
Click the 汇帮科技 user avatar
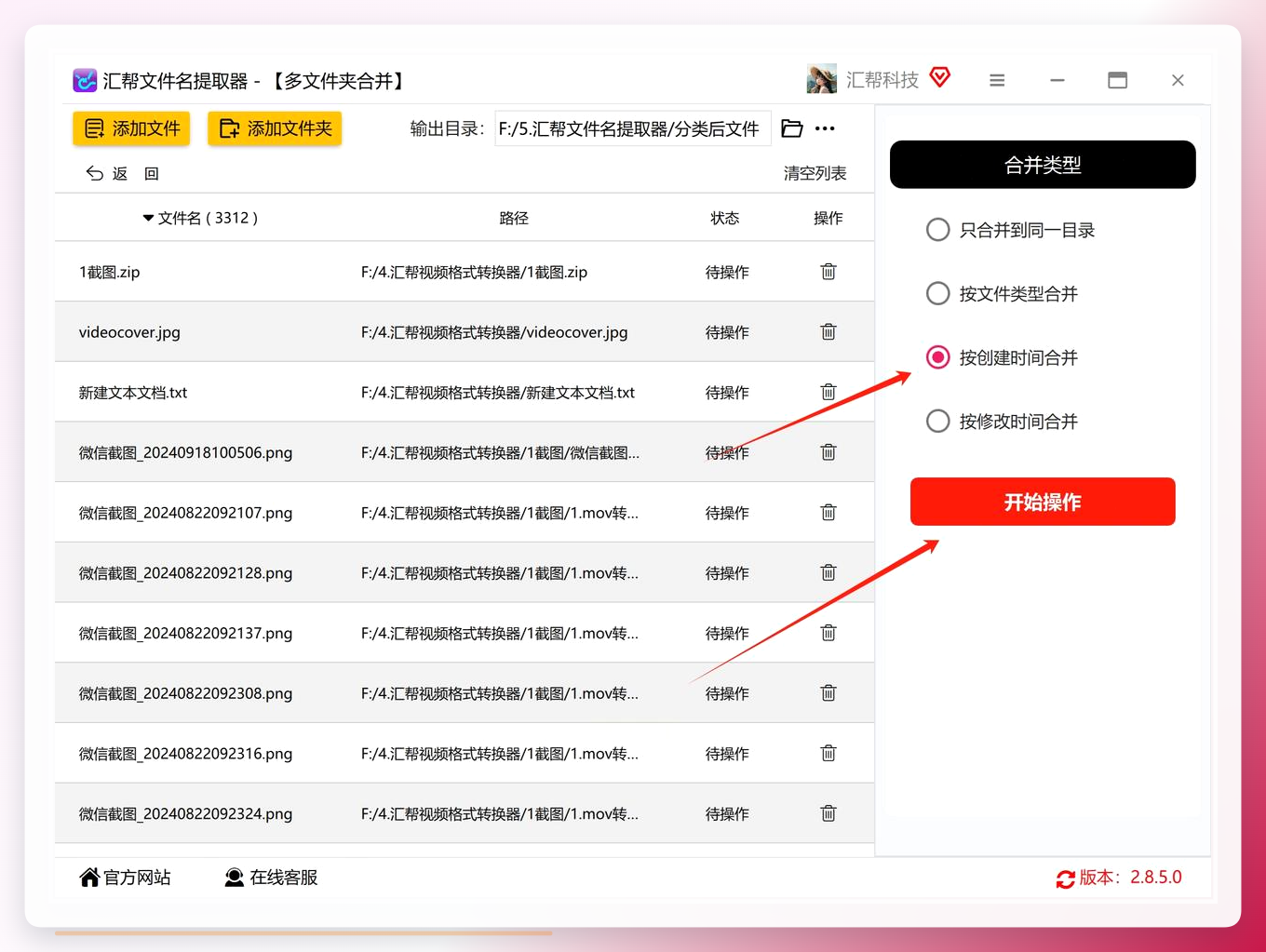pos(821,80)
